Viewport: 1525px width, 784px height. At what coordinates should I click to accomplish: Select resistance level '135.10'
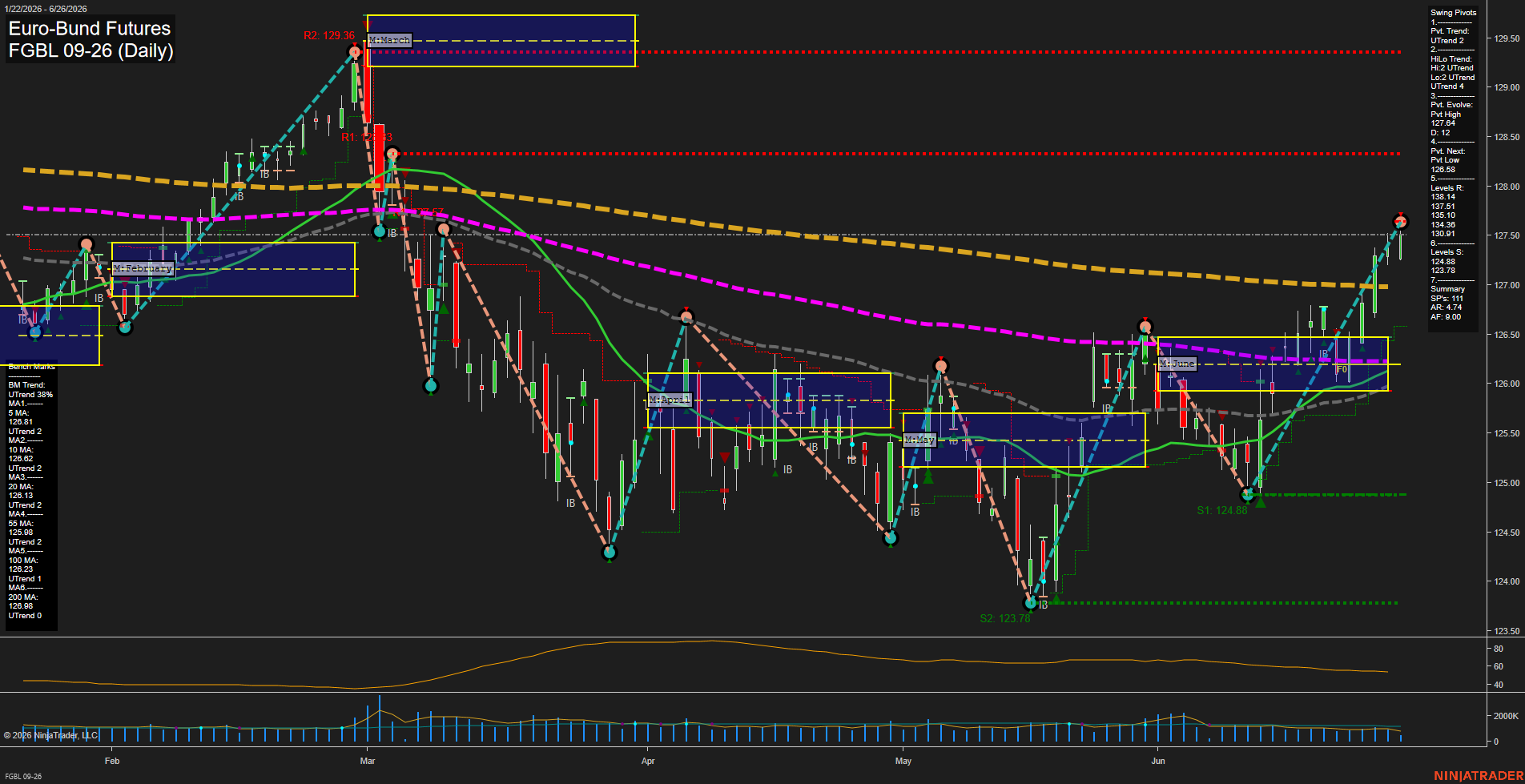click(1443, 215)
